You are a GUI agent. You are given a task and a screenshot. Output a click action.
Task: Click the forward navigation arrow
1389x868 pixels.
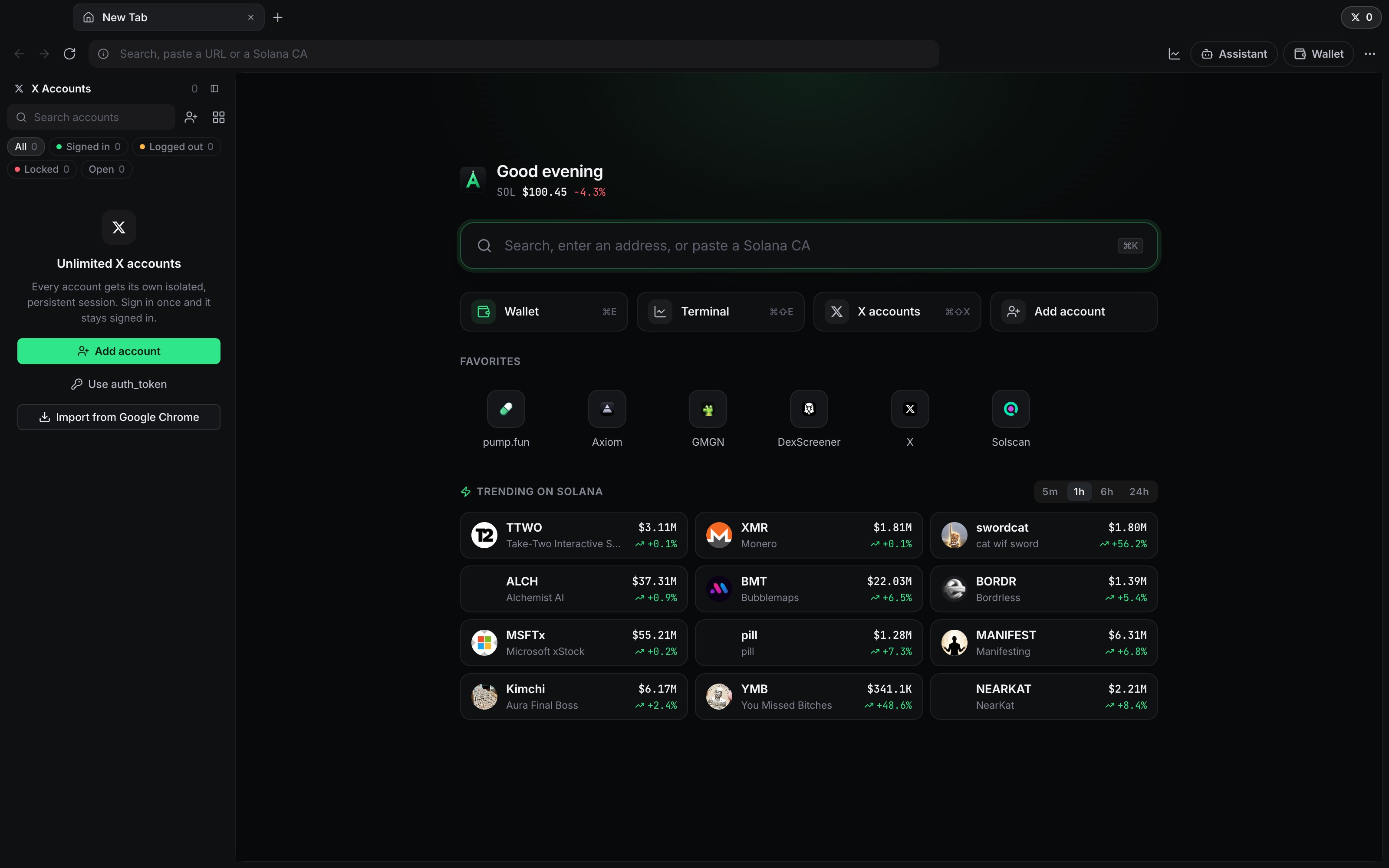point(44,54)
